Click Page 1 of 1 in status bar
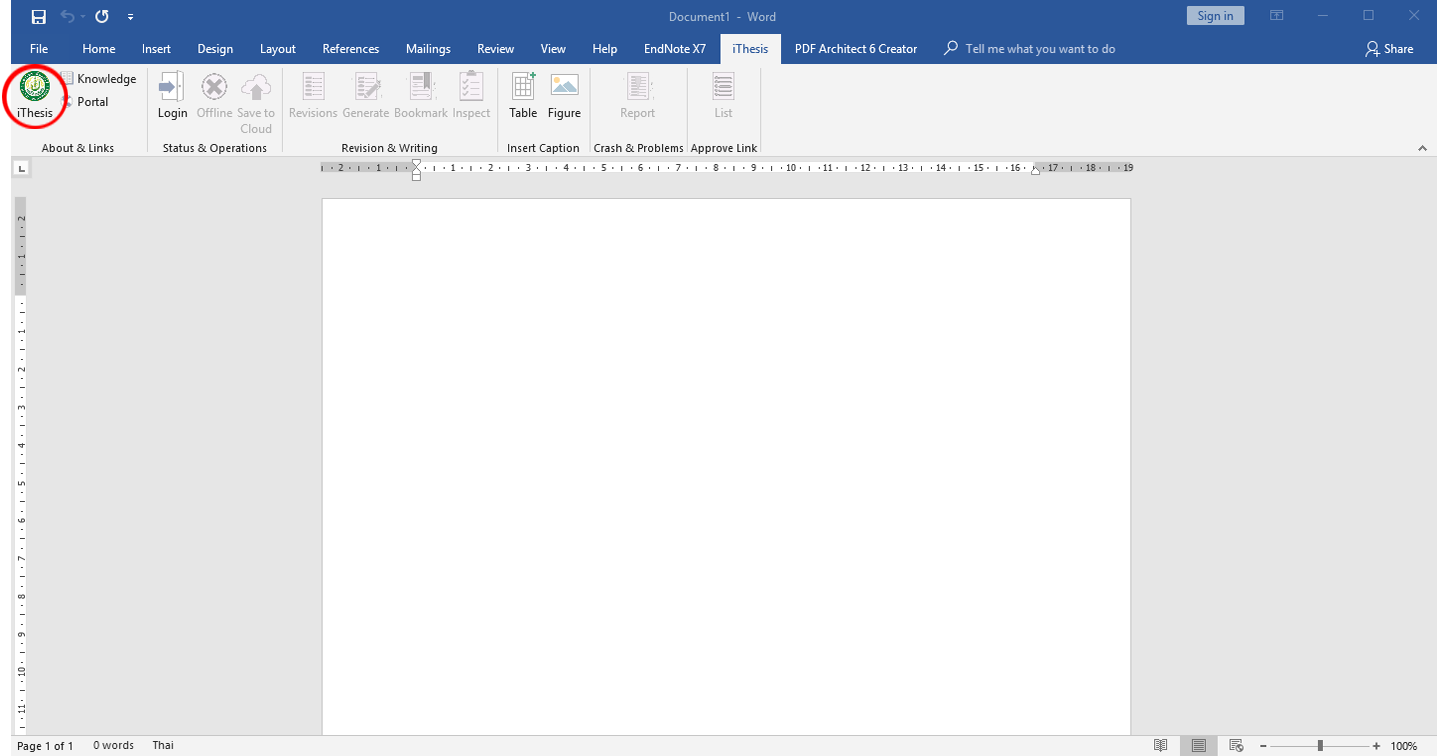This screenshot has width=1437, height=756. (x=45, y=746)
